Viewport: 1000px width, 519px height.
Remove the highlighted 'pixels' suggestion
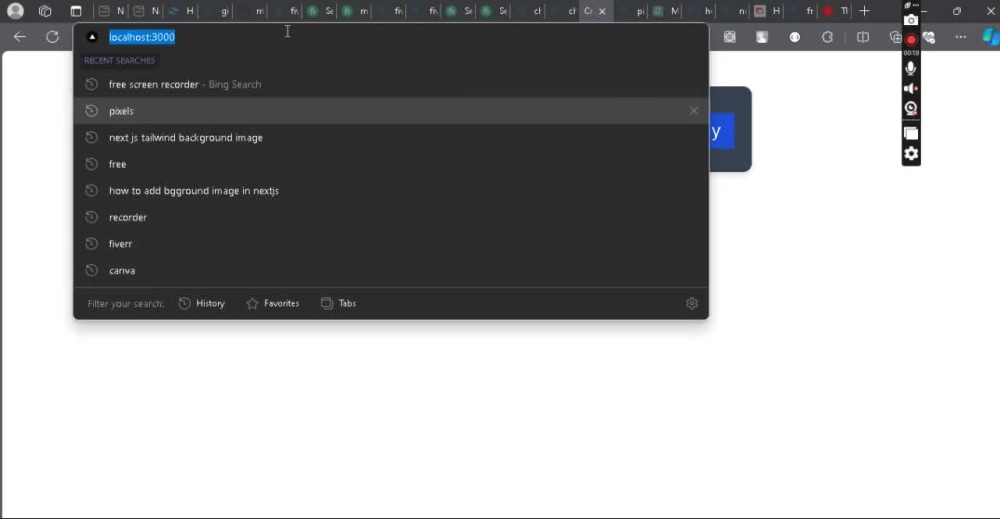(x=694, y=111)
